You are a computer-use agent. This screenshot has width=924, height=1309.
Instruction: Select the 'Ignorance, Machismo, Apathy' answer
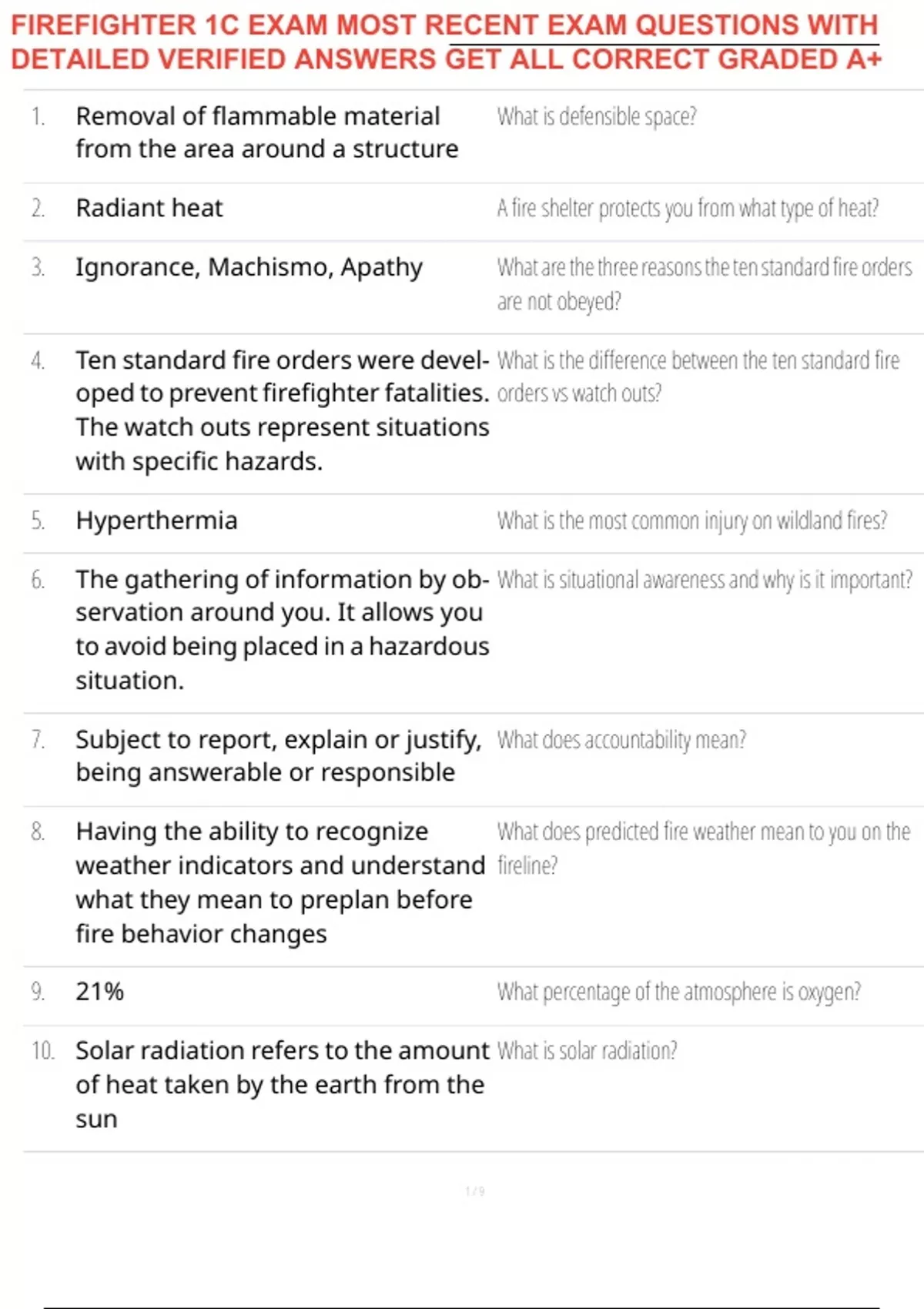[x=249, y=267]
